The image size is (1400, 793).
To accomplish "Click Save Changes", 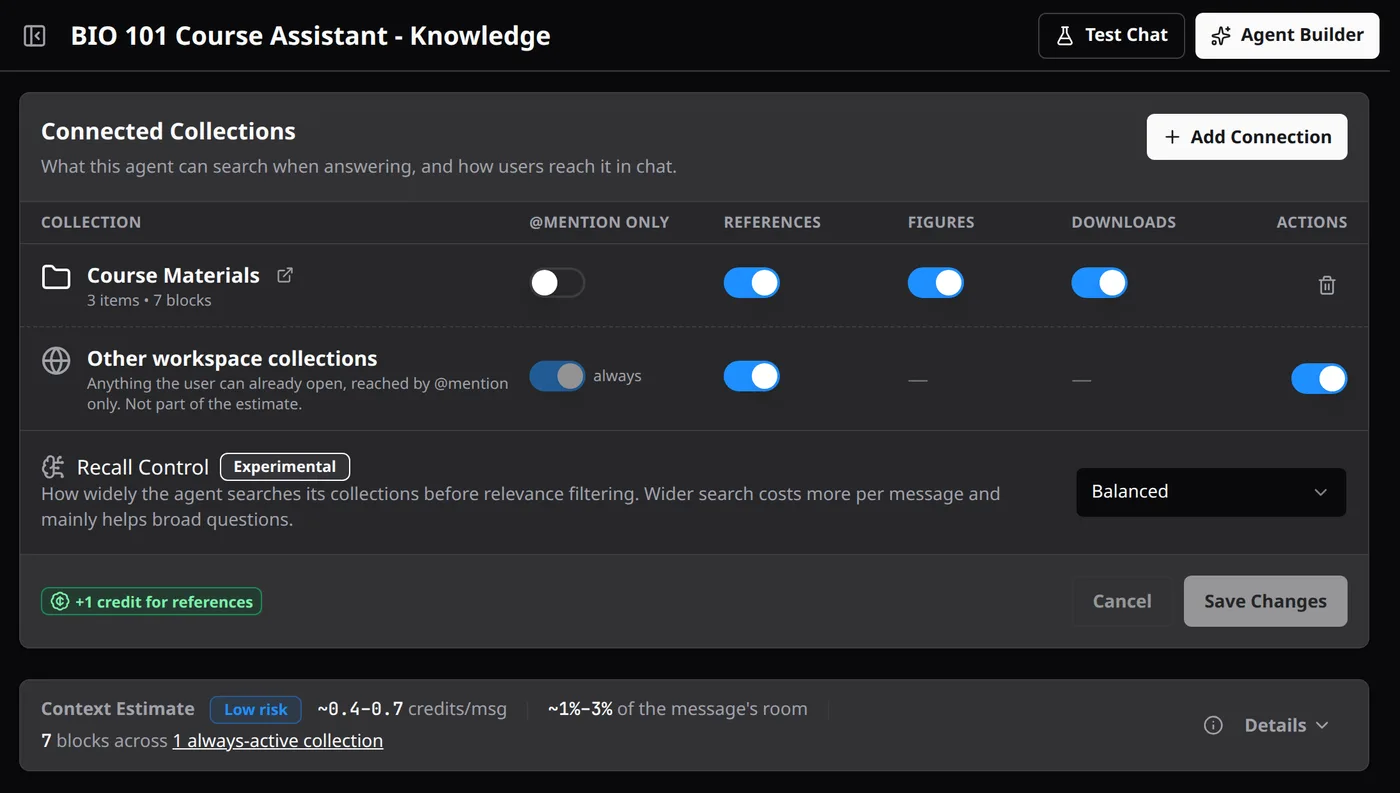I will pos(1265,601).
